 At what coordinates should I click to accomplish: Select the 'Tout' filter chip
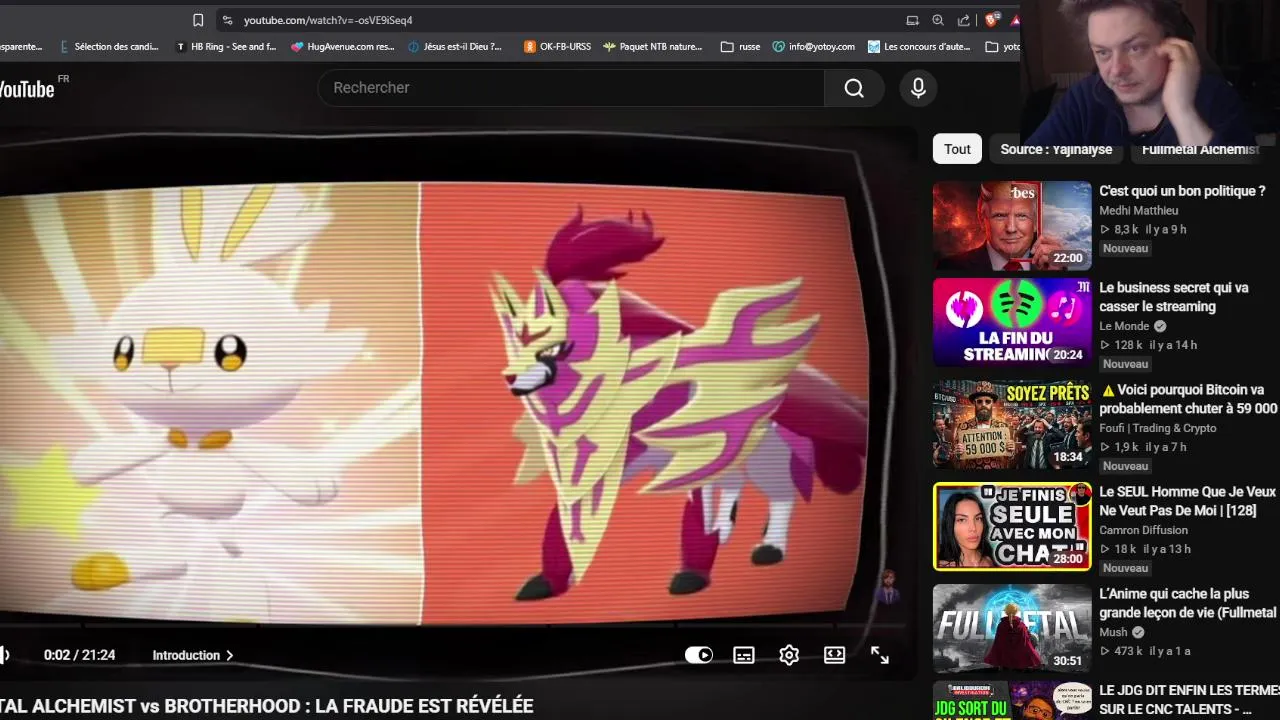point(957,149)
